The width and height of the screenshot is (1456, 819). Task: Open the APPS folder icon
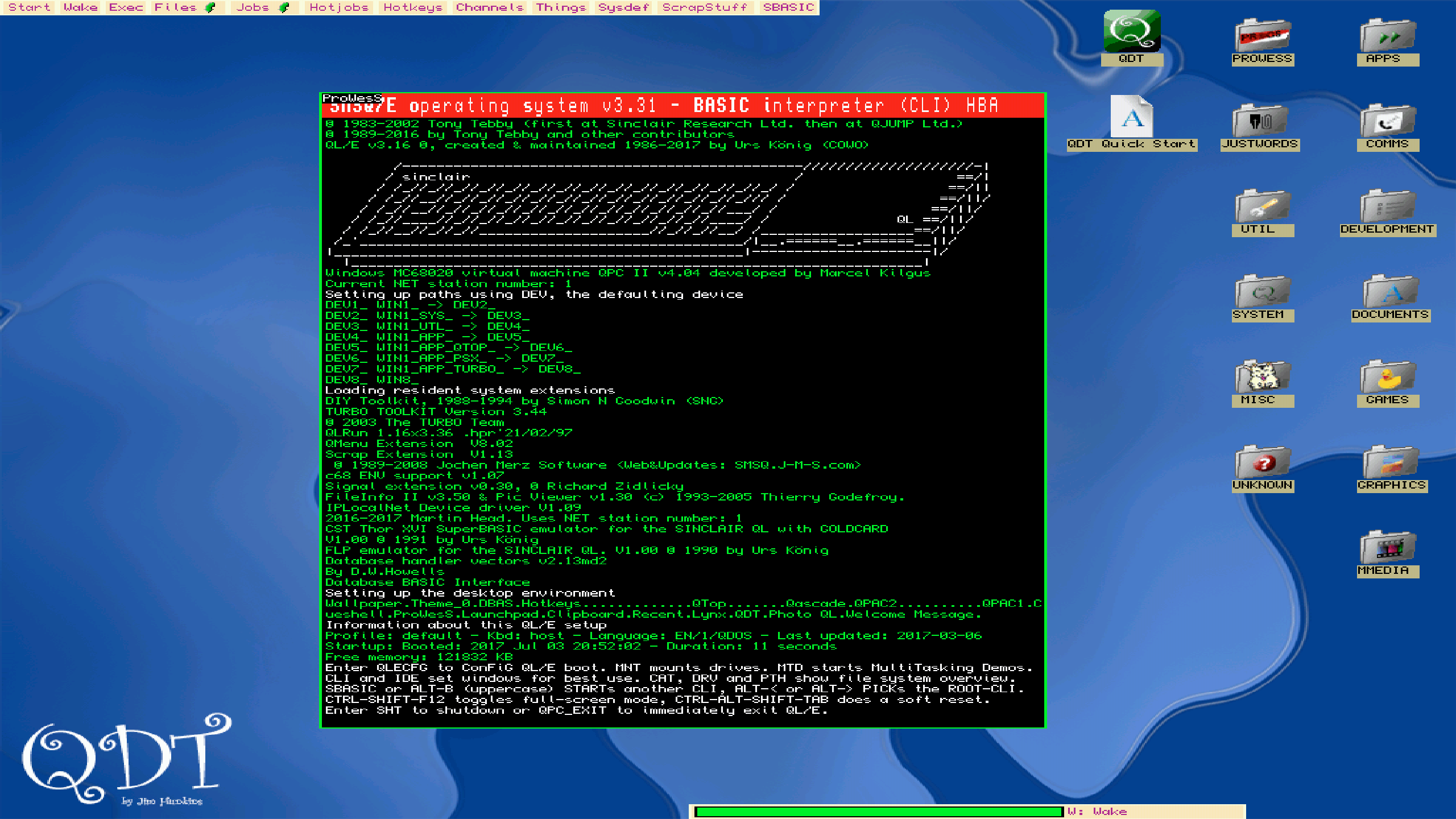(x=1388, y=35)
